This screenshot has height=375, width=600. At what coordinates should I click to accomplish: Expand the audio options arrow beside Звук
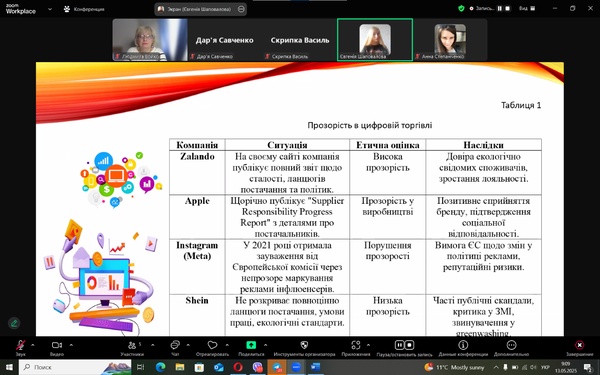click(x=33, y=345)
